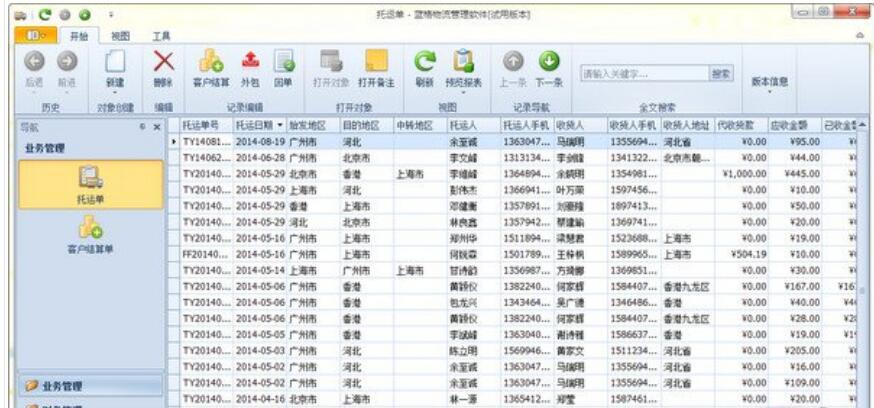Image resolution: width=874 pixels, height=408 pixels.
Task: Select the cell 'TY14081...'
Action: click(x=206, y=142)
